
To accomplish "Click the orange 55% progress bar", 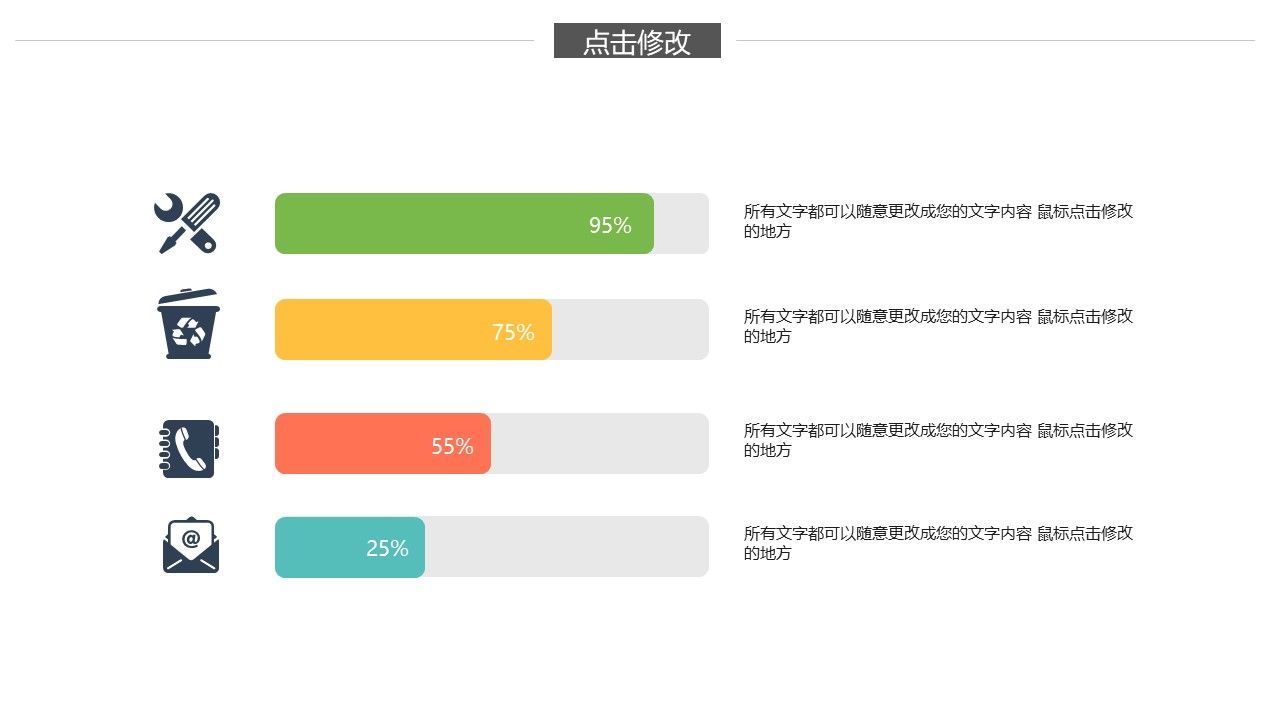I will (x=383, y=443).
